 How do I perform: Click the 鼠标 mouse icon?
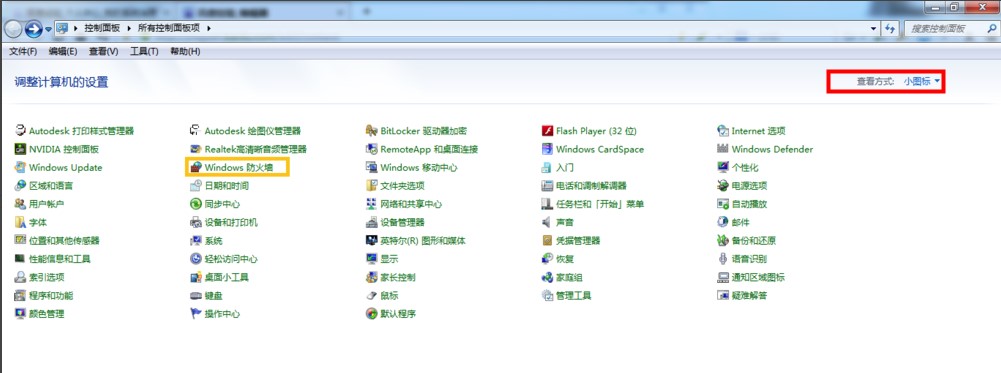(x=371, y=296)
